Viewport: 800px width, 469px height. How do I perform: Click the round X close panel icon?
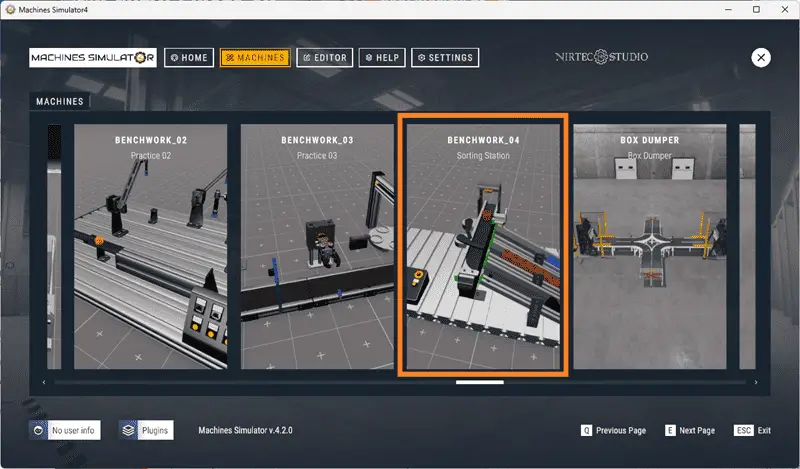(761, 58)
